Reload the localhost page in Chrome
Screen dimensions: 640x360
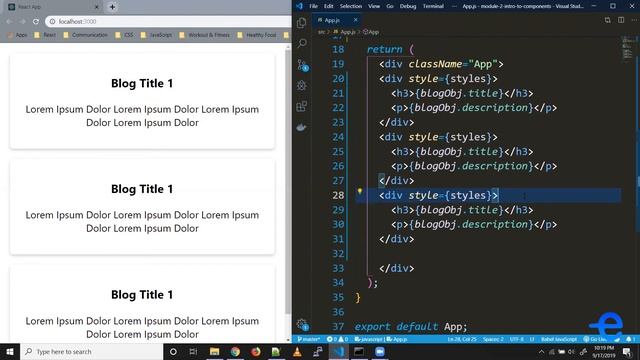click(x=36, y=21)
